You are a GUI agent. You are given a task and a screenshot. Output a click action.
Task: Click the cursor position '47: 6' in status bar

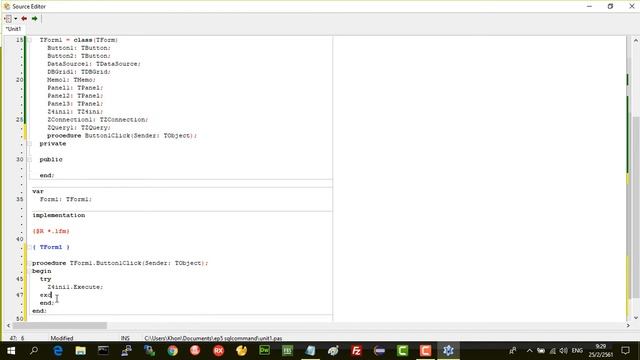pos(17,338)
